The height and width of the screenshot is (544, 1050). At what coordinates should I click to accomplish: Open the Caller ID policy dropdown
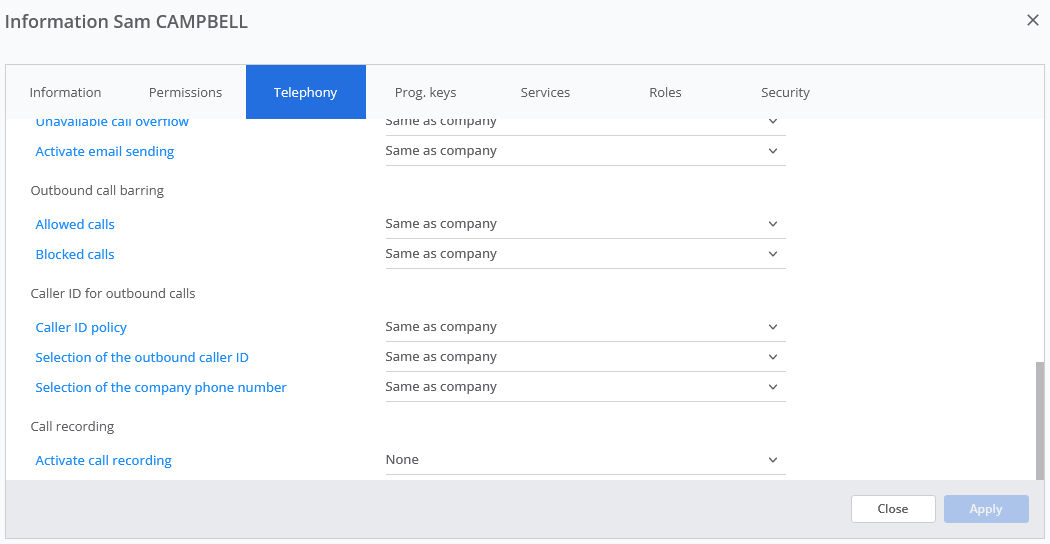click(585, 327)
